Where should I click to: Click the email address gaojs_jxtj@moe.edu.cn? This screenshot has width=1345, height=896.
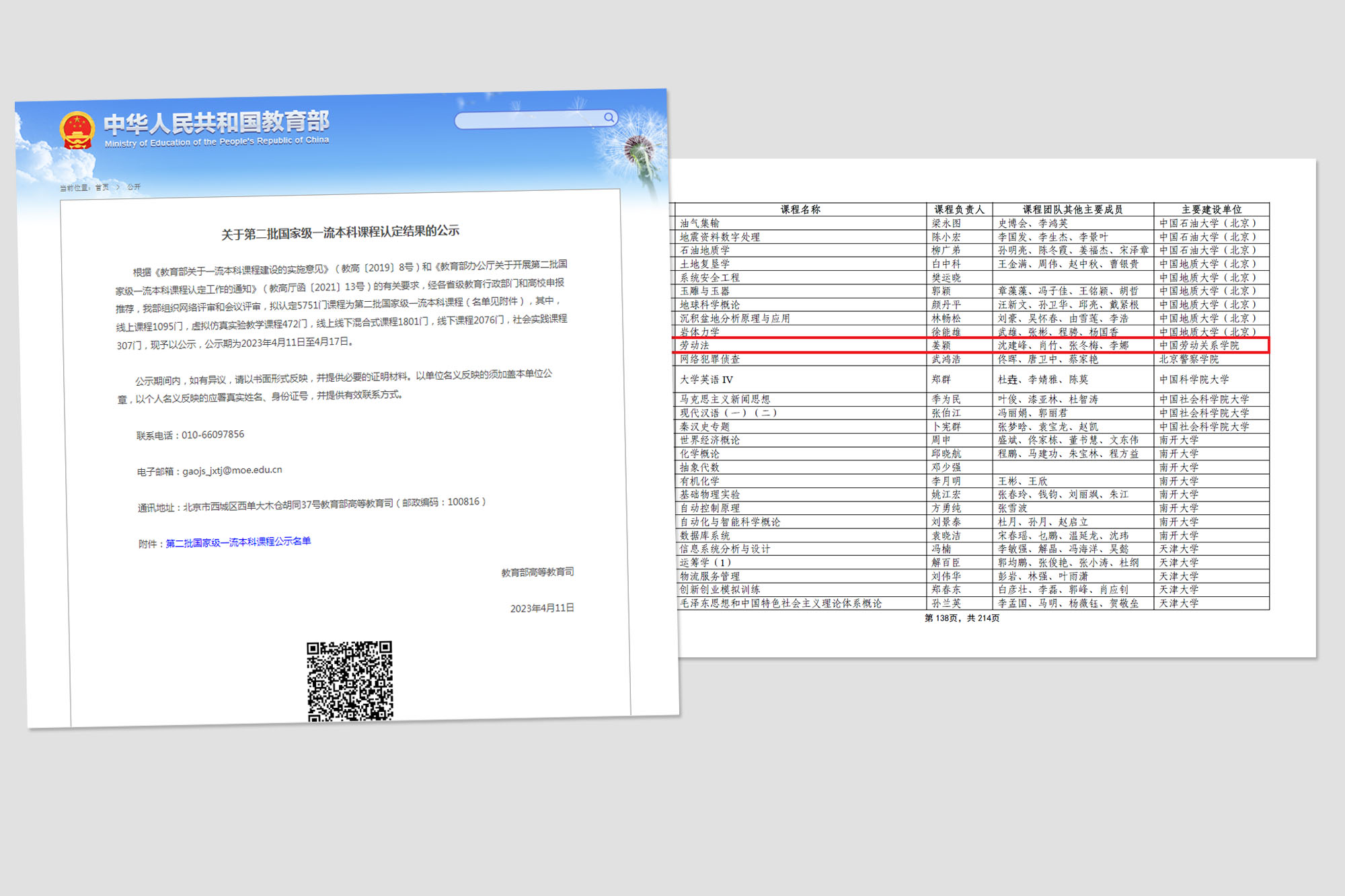point(232,471)
